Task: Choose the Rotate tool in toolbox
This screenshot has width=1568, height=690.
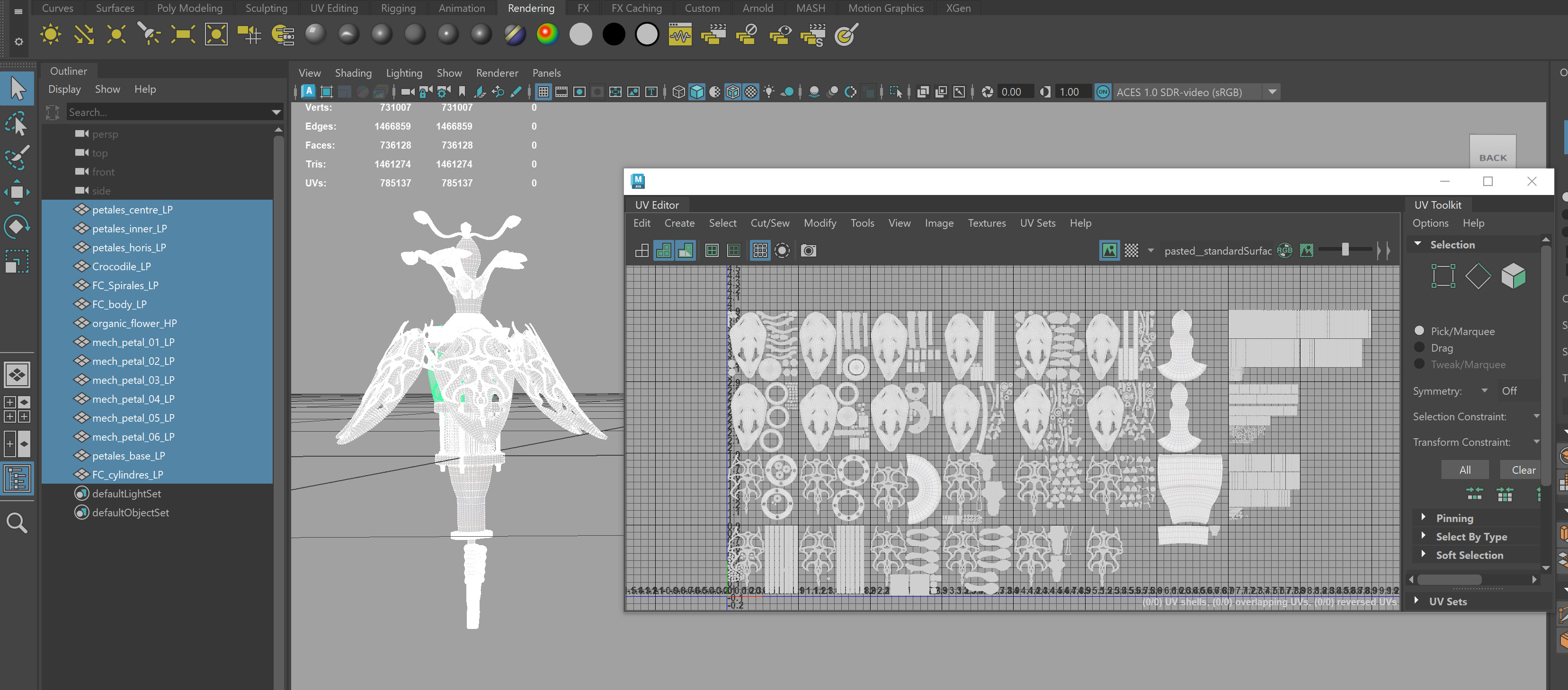Action: tap(18, 227)
